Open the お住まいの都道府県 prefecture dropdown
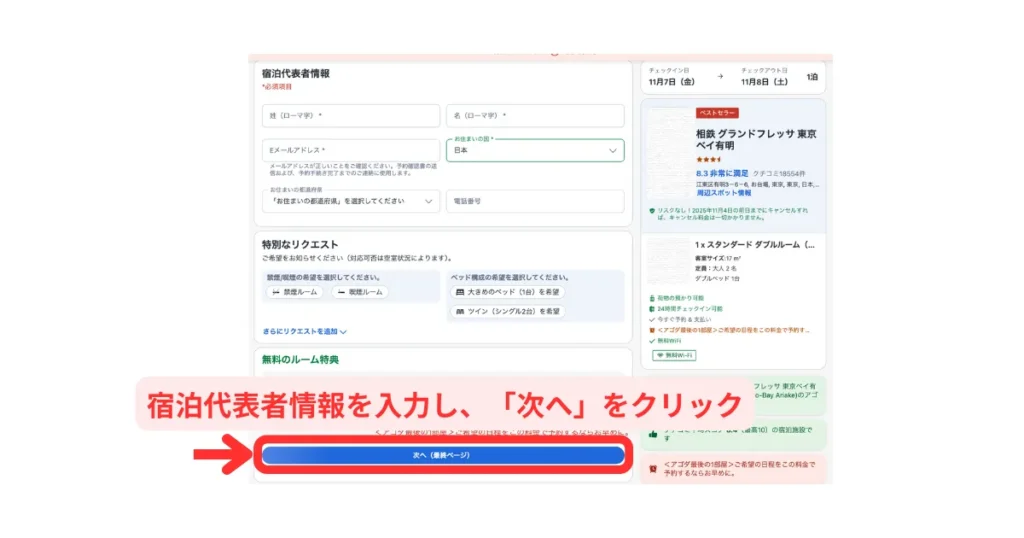Image resolution: width=1024 pixels, height=538 pixels. point(350,201)
